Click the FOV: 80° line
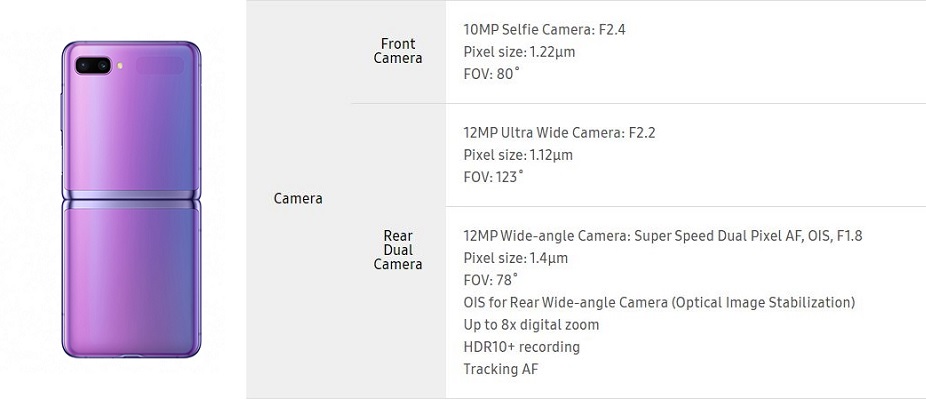 point(491,74)
